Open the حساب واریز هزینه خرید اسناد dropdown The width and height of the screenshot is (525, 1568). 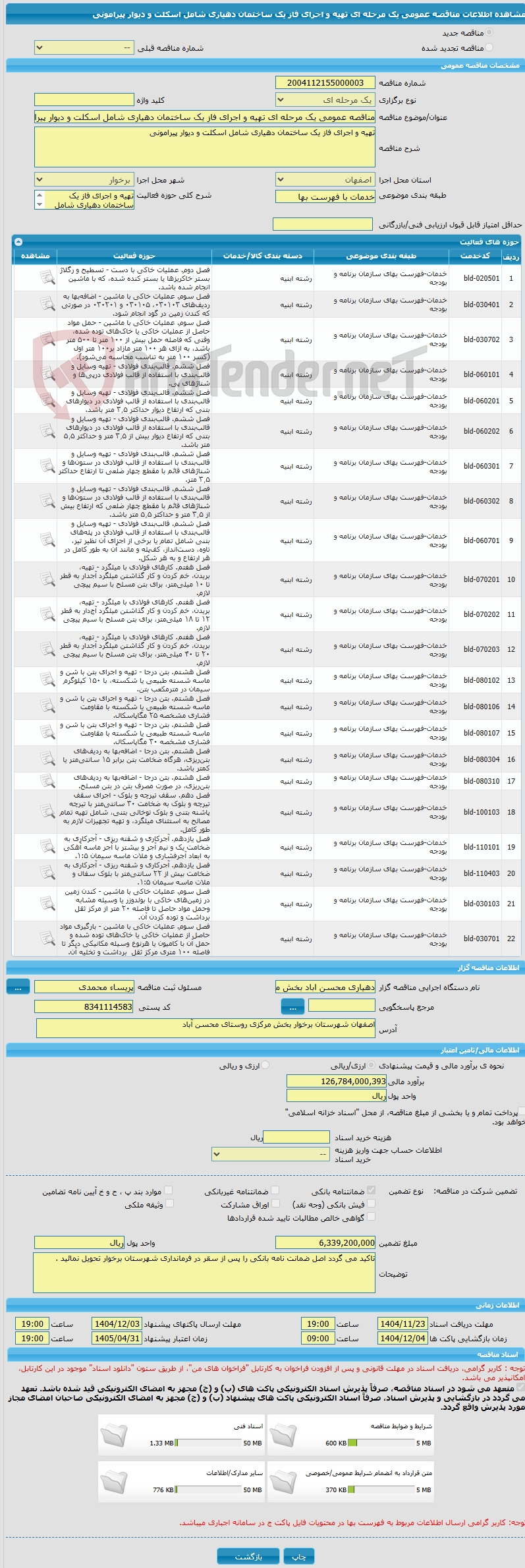coord(271,1154)
